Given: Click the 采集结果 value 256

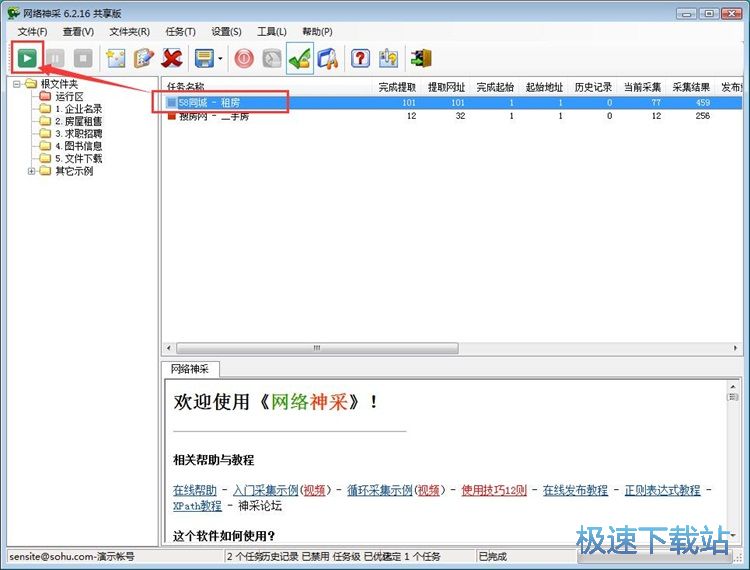Looking at the screenshot, I should 703,116.
